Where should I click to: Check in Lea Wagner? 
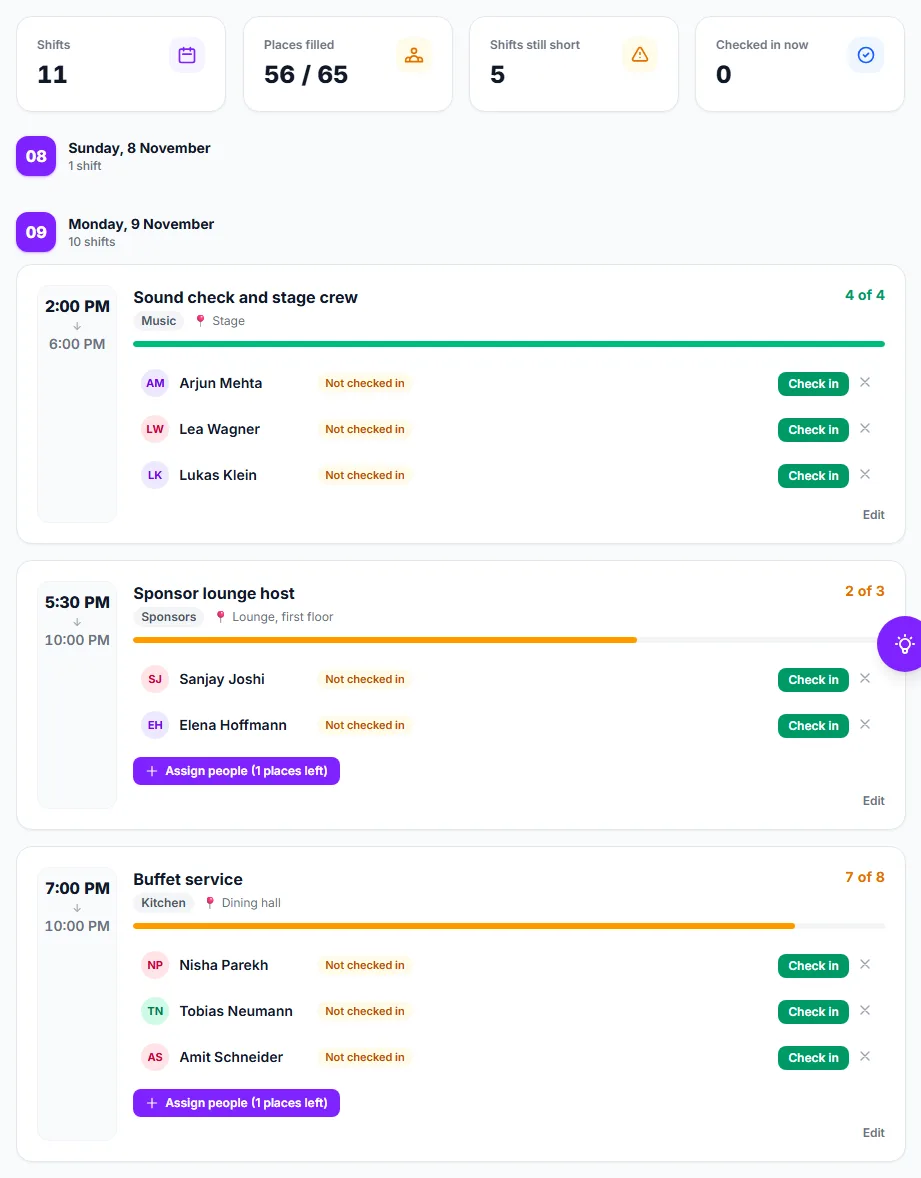pos(814,430)
